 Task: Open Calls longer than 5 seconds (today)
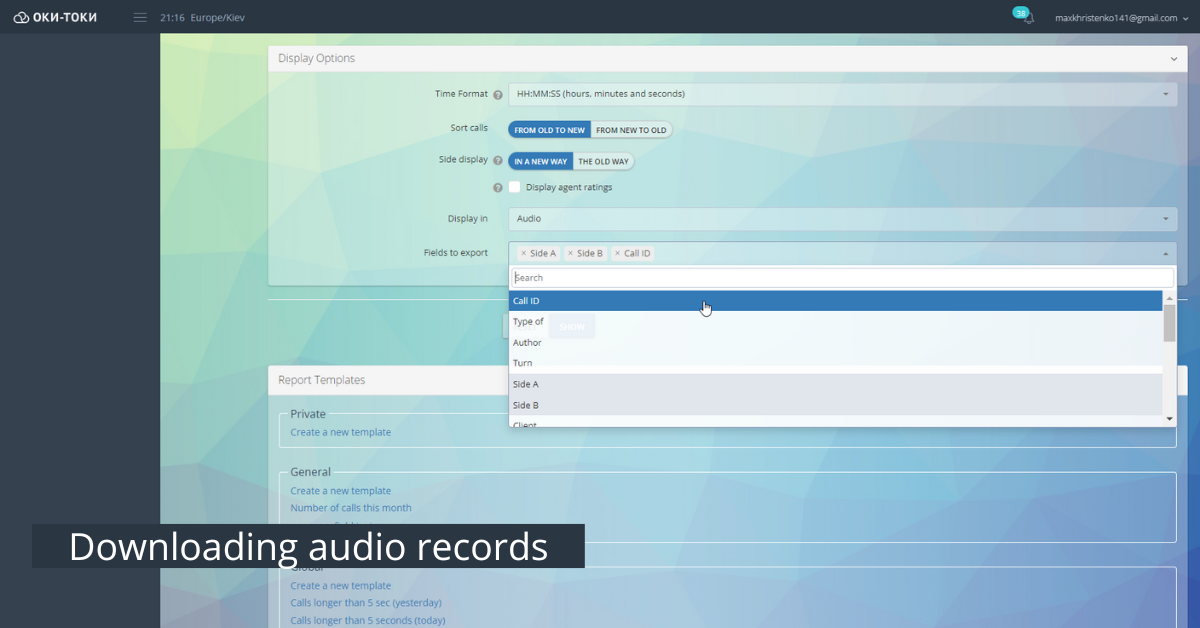tap(368, 620)
